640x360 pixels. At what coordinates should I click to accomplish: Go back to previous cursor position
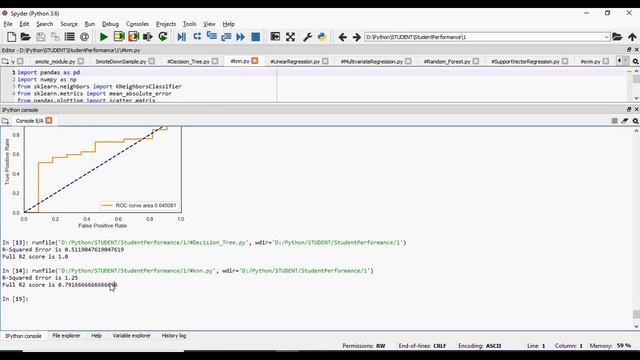pyautogui.click(x=342, y=37)
